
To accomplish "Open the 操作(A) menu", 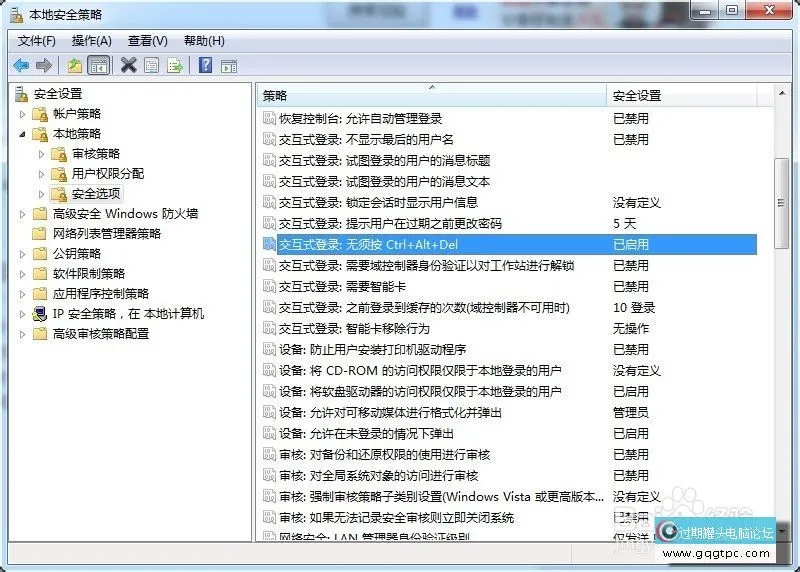I will tap(92, 41).
